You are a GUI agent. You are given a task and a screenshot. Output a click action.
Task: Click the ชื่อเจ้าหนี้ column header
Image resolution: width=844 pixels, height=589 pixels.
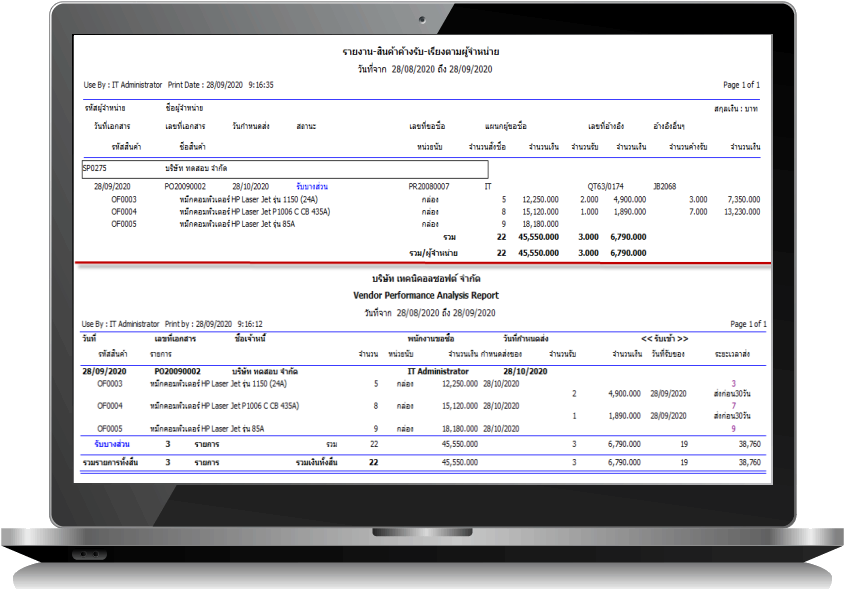tap(250, 339)
